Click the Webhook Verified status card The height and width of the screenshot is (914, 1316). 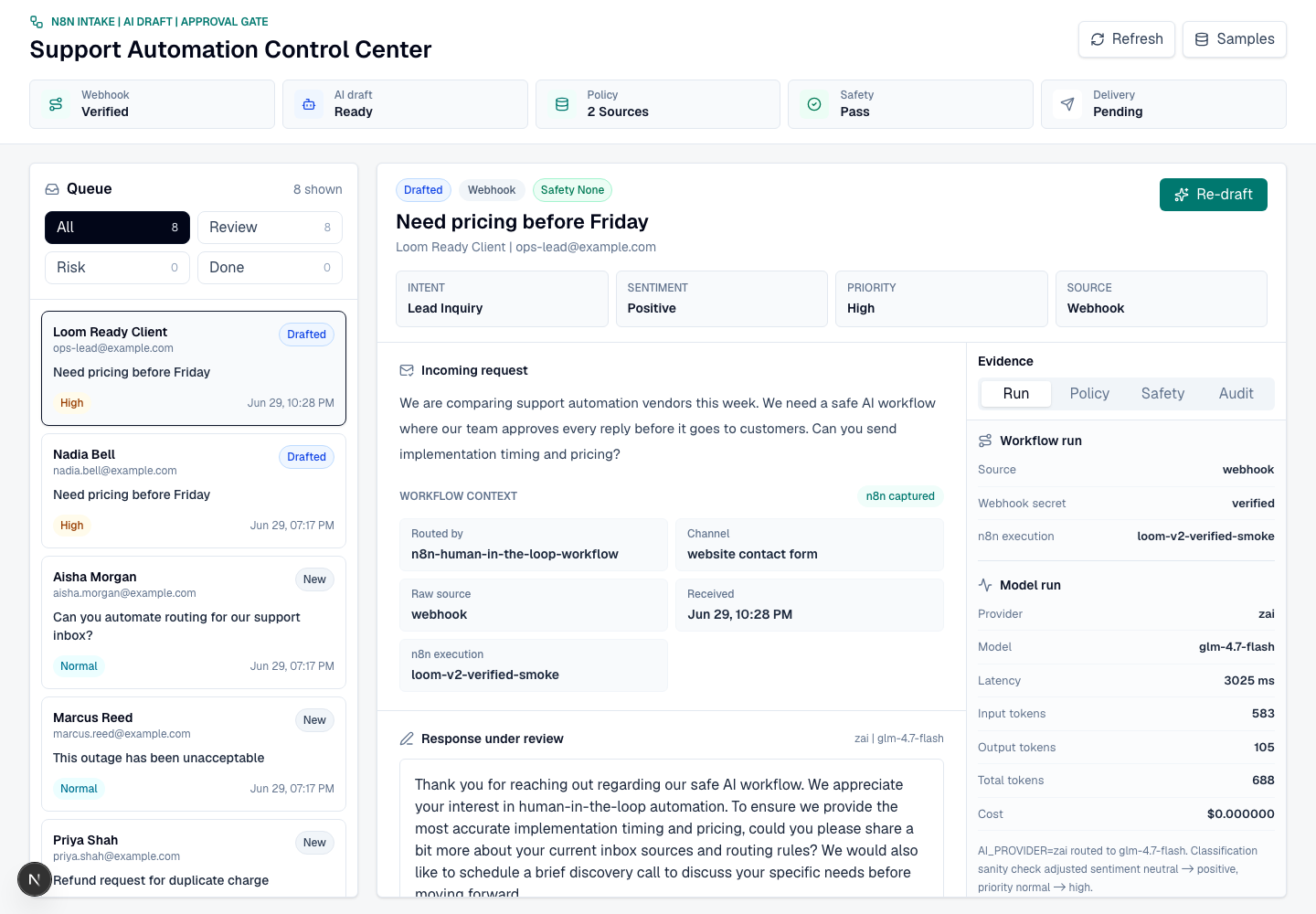click(x=152, y=104)
